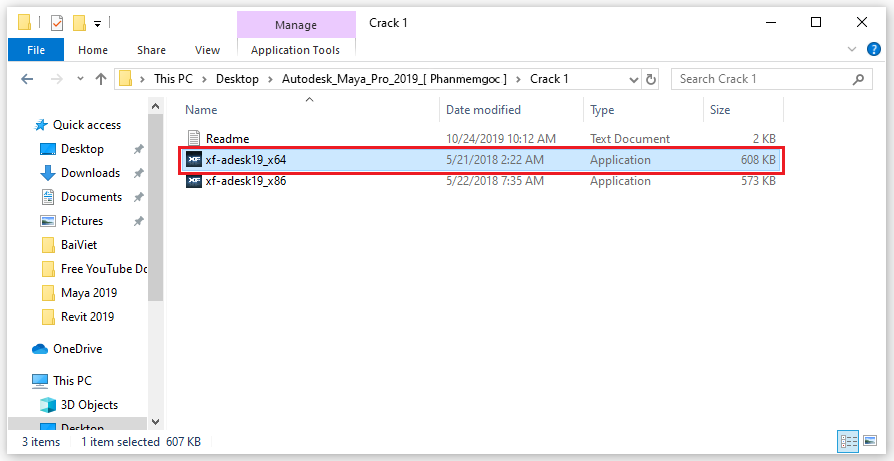Select the Manage contextual tab
This screenshot has height=461, width=894.
295,25
